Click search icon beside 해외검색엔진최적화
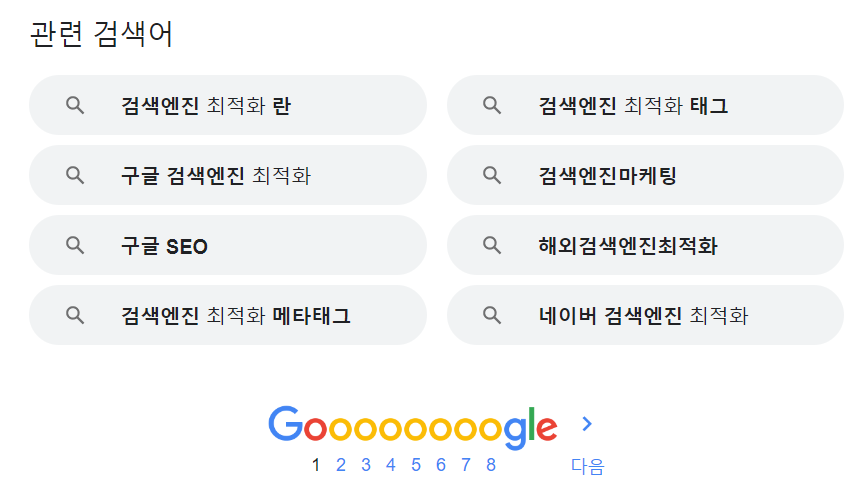This screenshot has width=853, height=491. (491, 245)
